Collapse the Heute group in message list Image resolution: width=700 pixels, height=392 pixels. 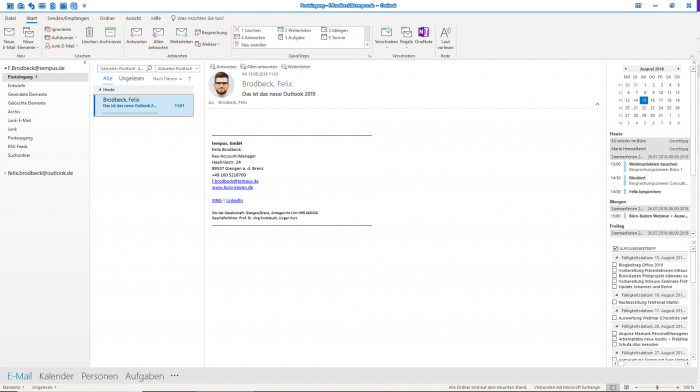[100, 90]
